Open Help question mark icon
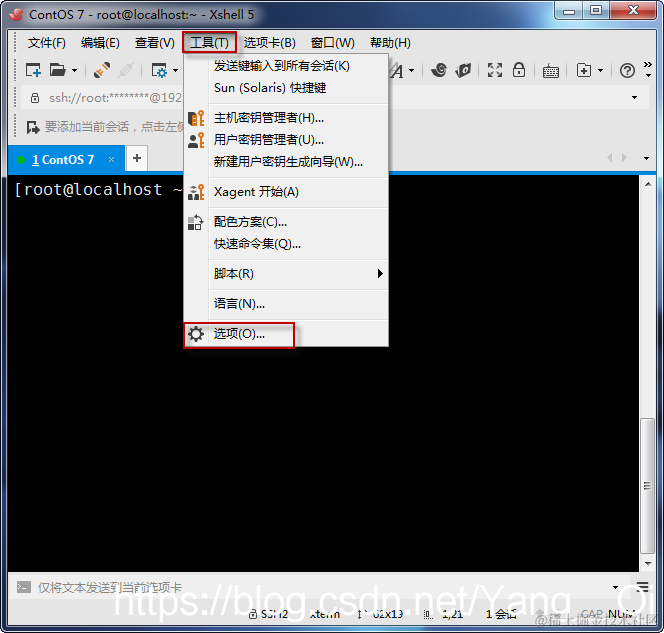 (627, 70)
